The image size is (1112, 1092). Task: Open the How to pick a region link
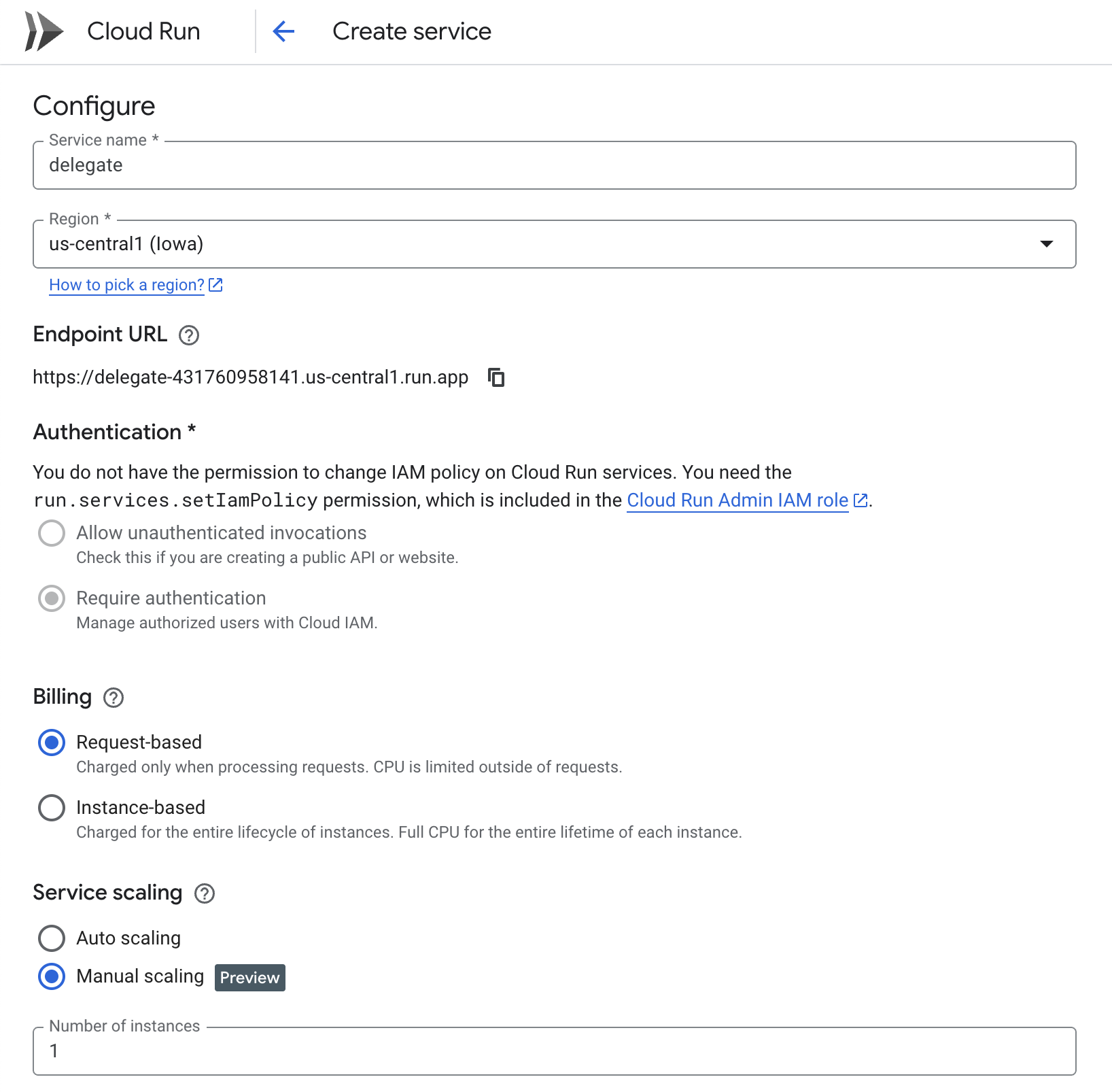126,285
